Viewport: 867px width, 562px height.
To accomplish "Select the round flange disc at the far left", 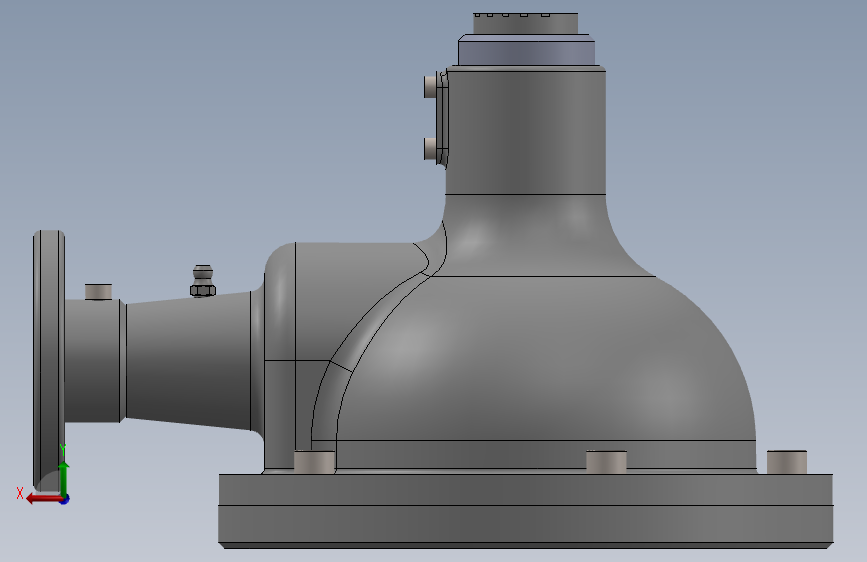I will point(49,361).
